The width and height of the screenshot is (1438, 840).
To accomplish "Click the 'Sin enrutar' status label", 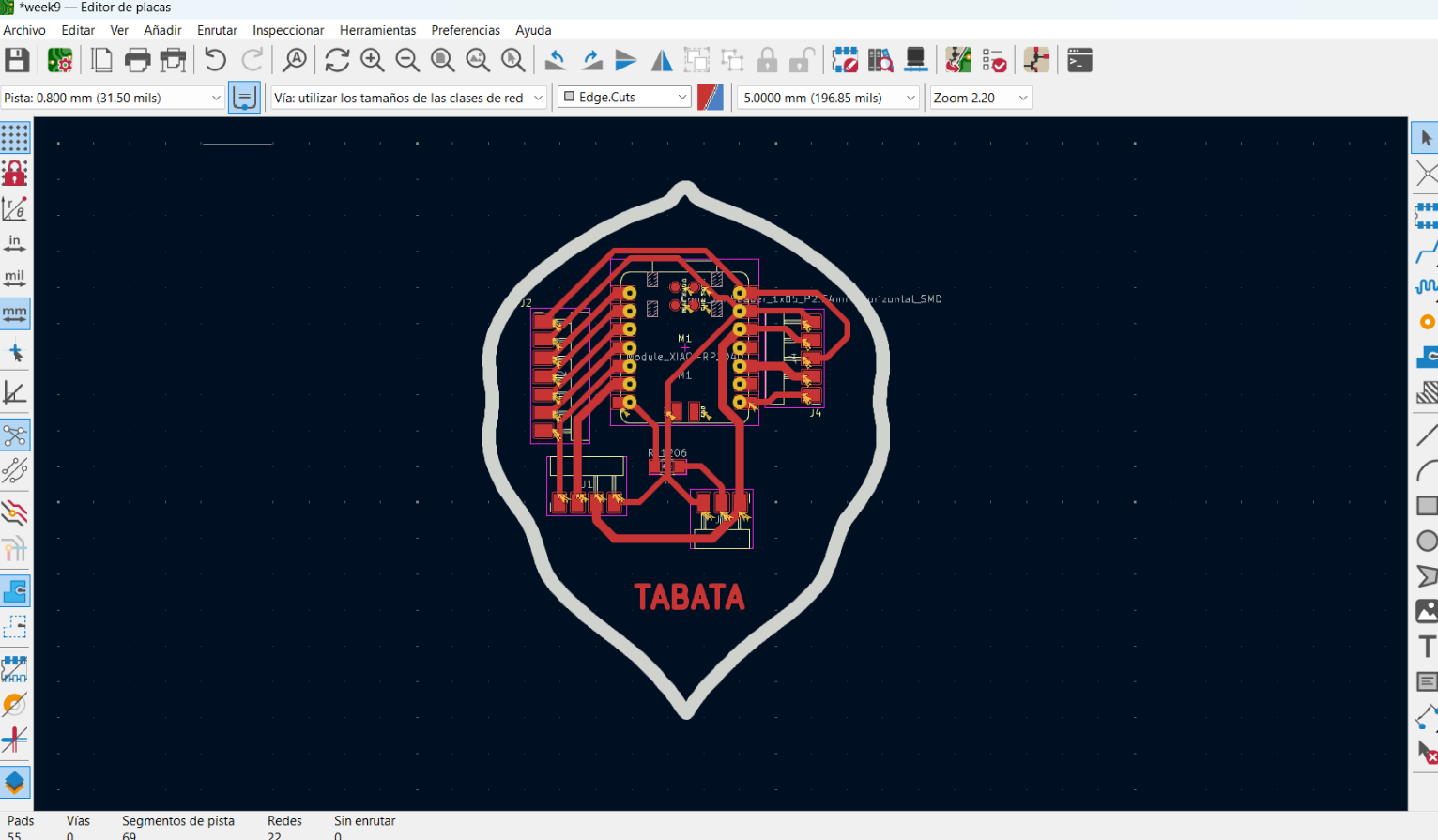I will [x=365, y=821].
